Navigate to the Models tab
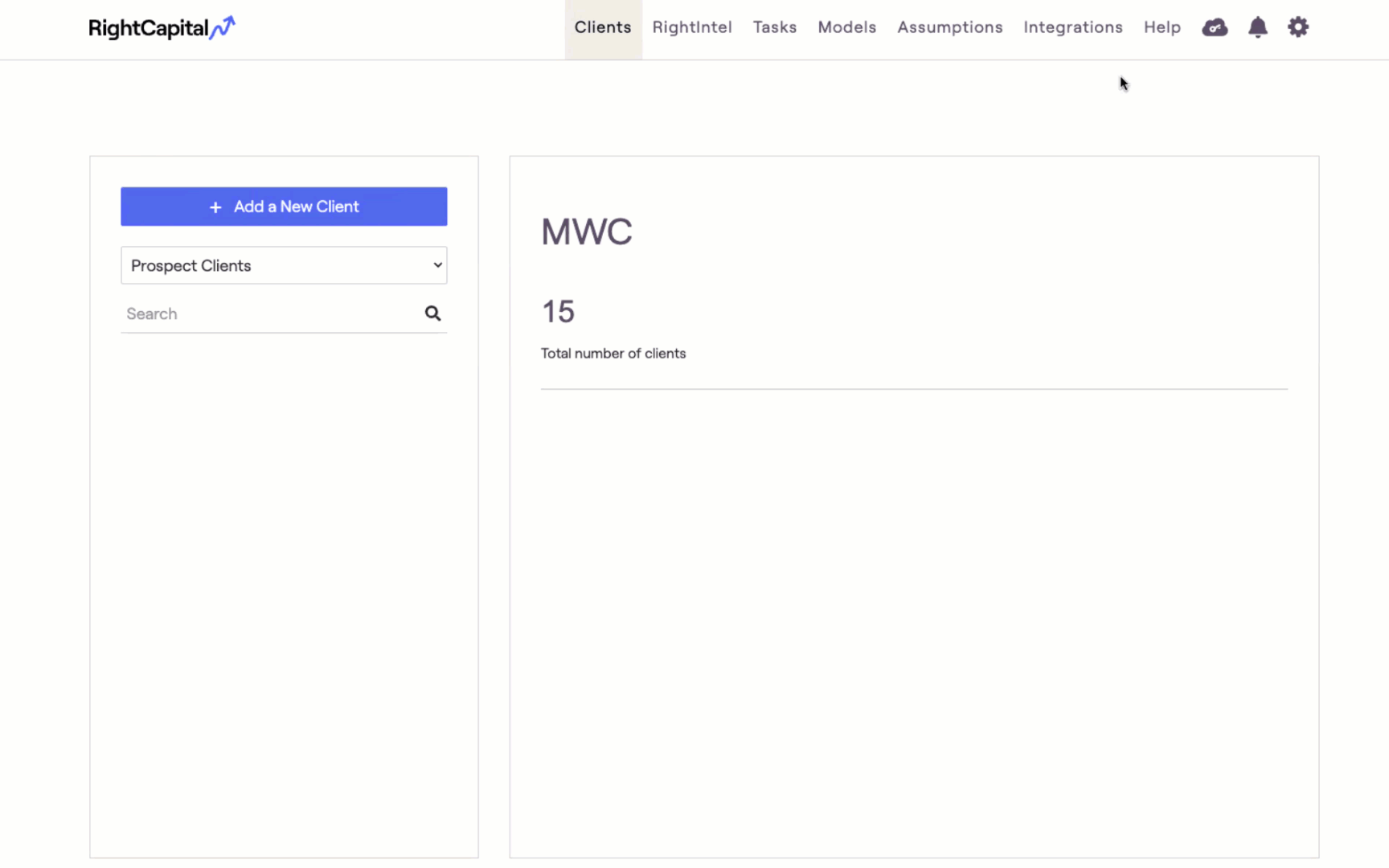 846,27
